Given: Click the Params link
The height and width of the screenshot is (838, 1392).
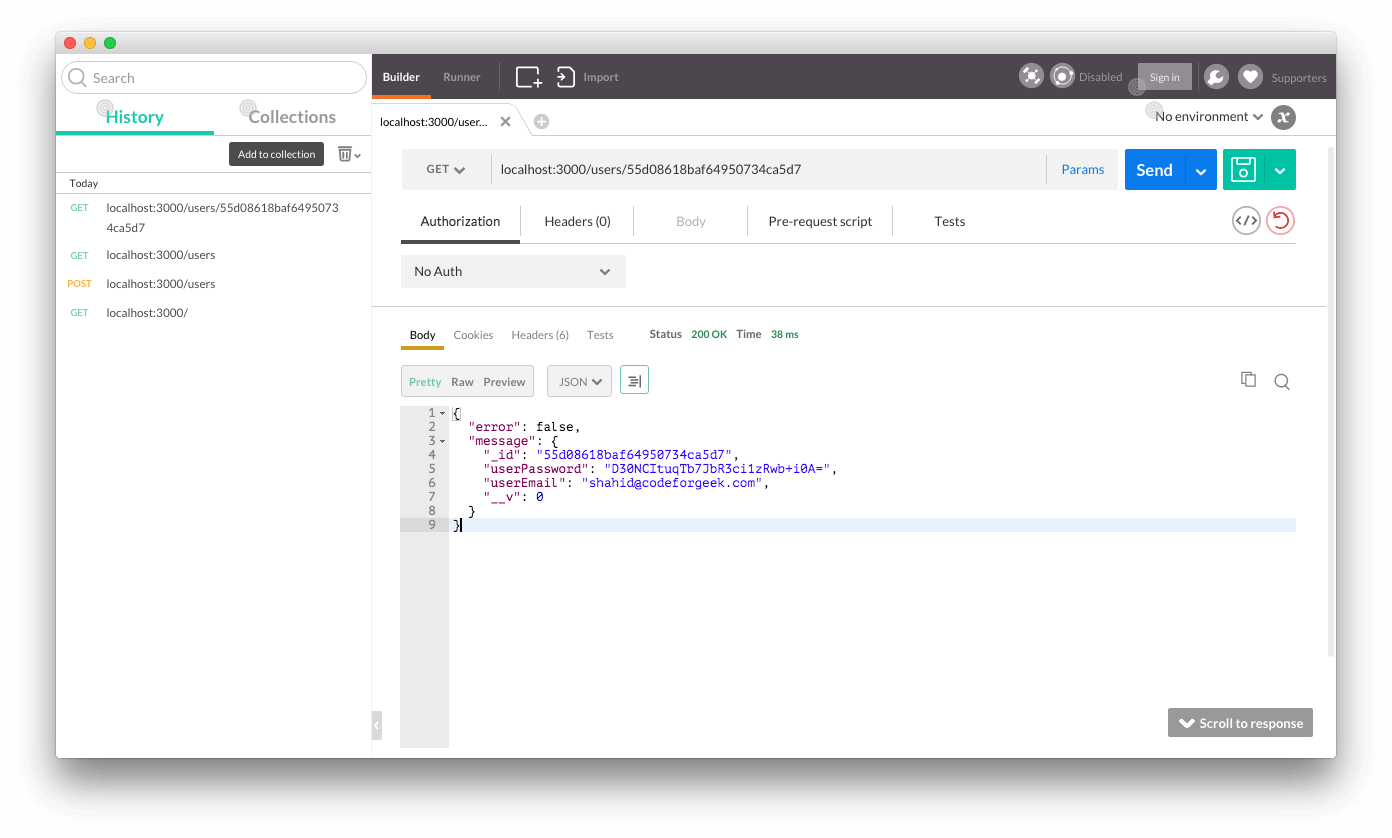Looking at the screenshot, I should click(x=1082, y=170).
